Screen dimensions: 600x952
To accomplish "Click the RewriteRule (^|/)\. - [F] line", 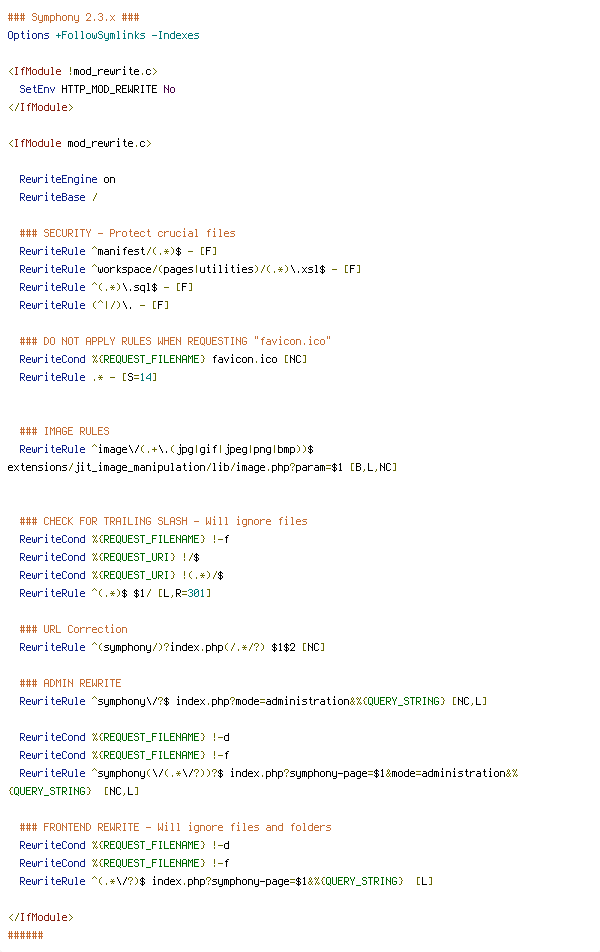I will pyautogui.click(x=94, y=305).
